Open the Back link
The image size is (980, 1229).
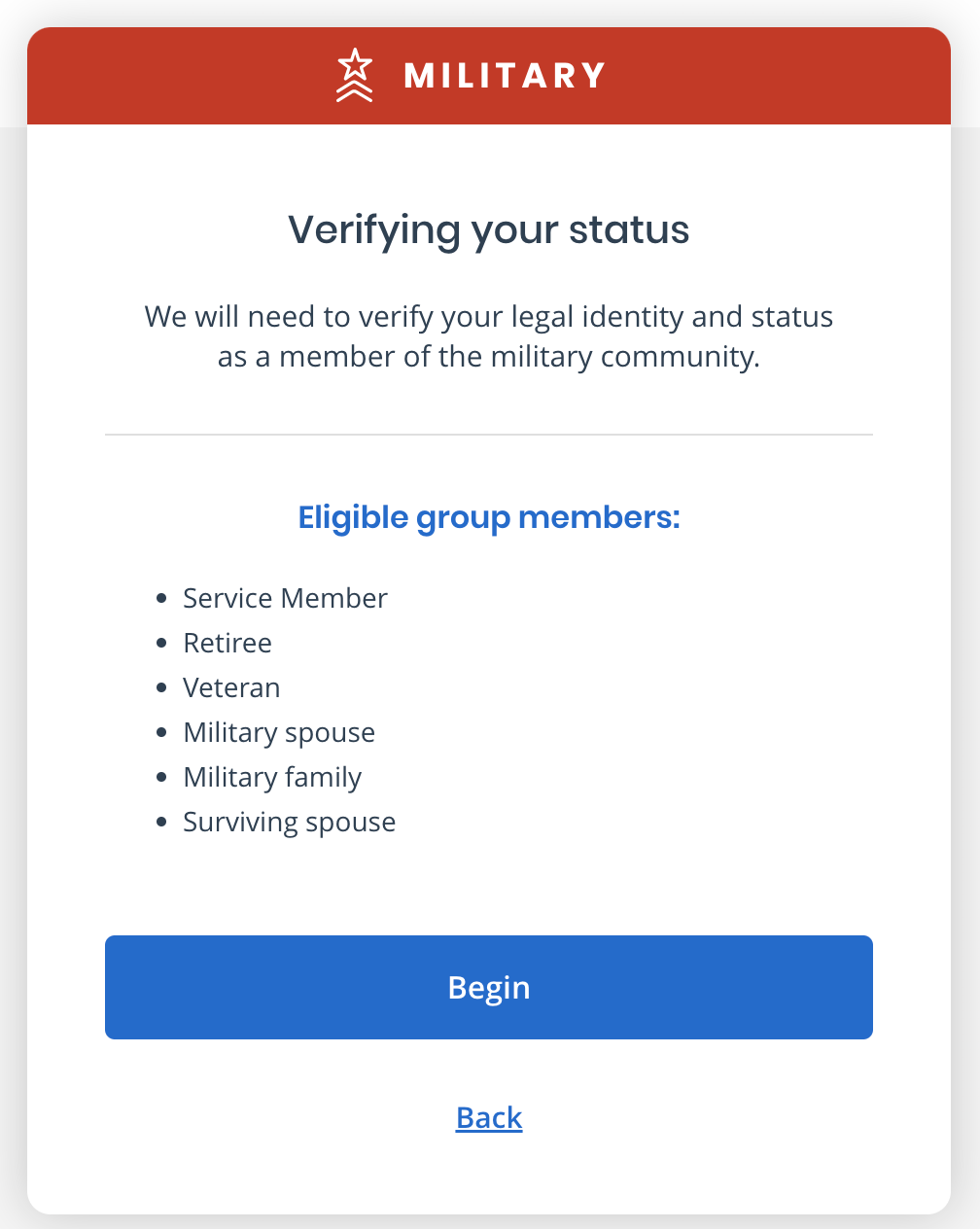point(489,1117)
